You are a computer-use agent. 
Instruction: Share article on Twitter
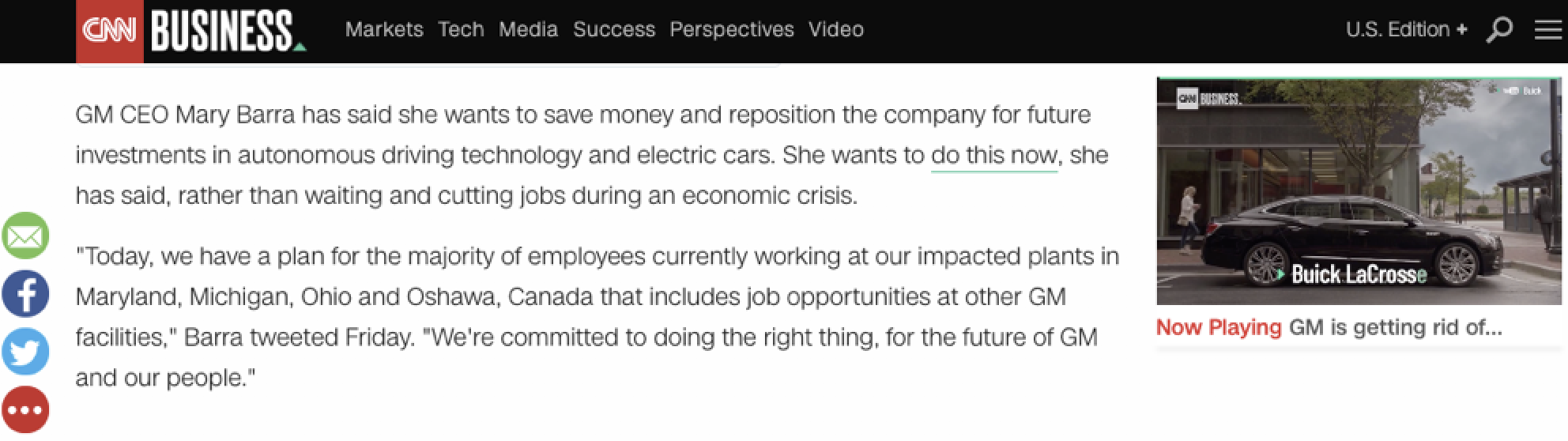[25, 352]
